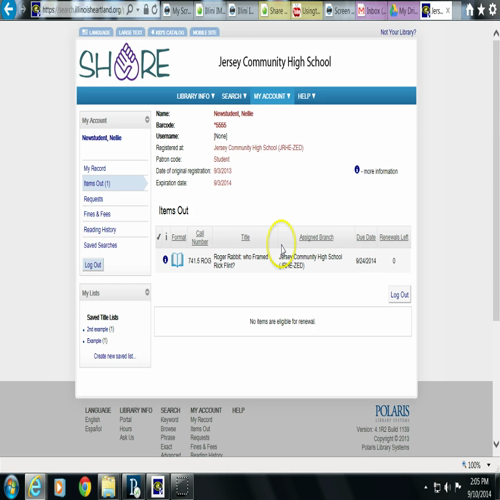500x500 pixels.
Task: Click the SHARE logo
Action: point(124,62)
